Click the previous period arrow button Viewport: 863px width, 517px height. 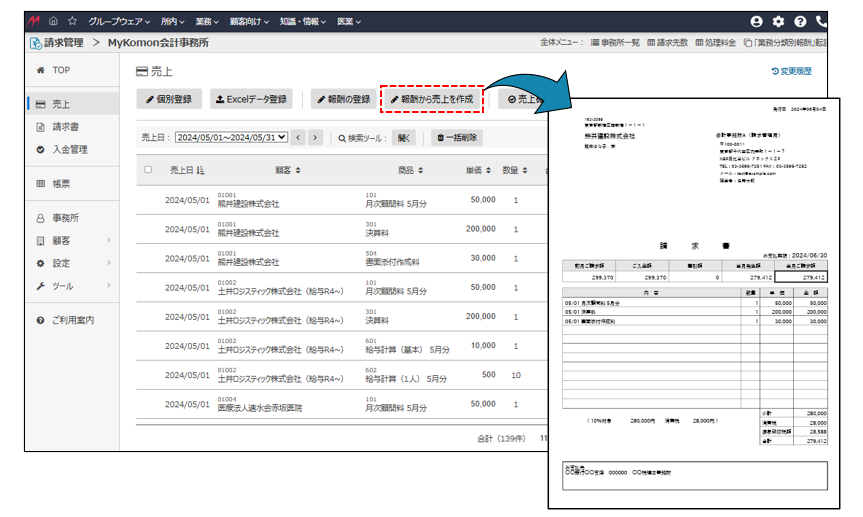tap(299, 138)
